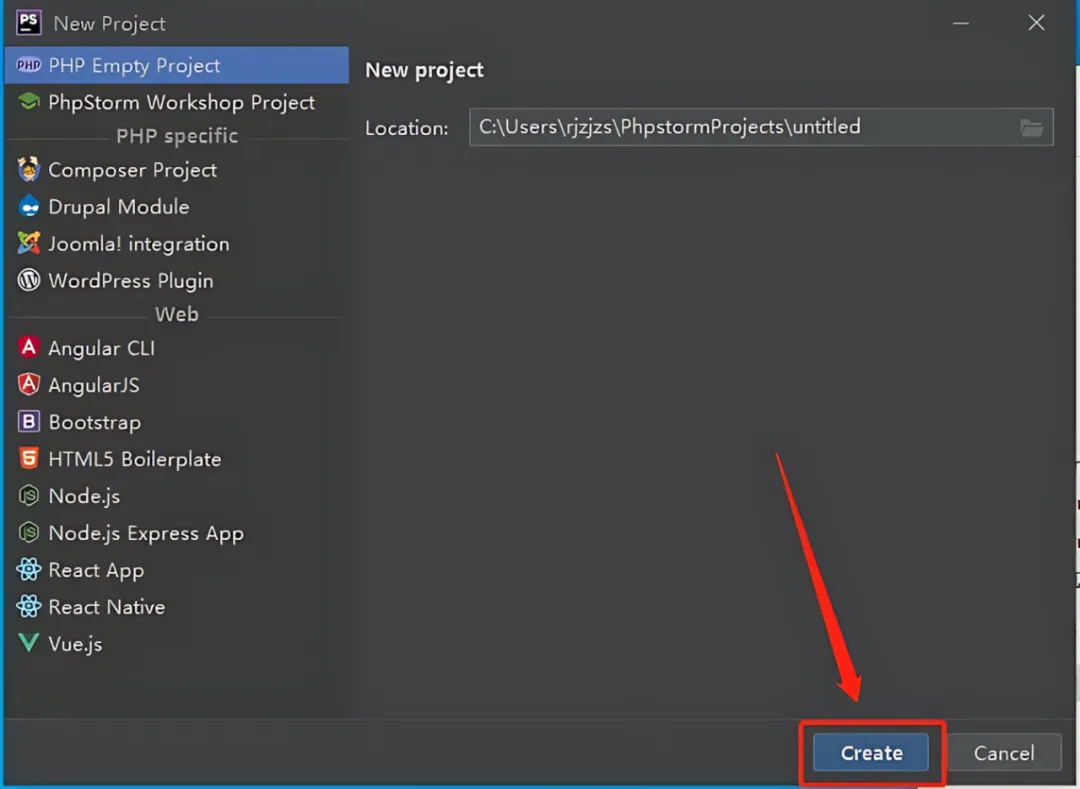Pick React Native project type
The image size is (1080, 789).
pyautogui.click(x=177, y=607)
